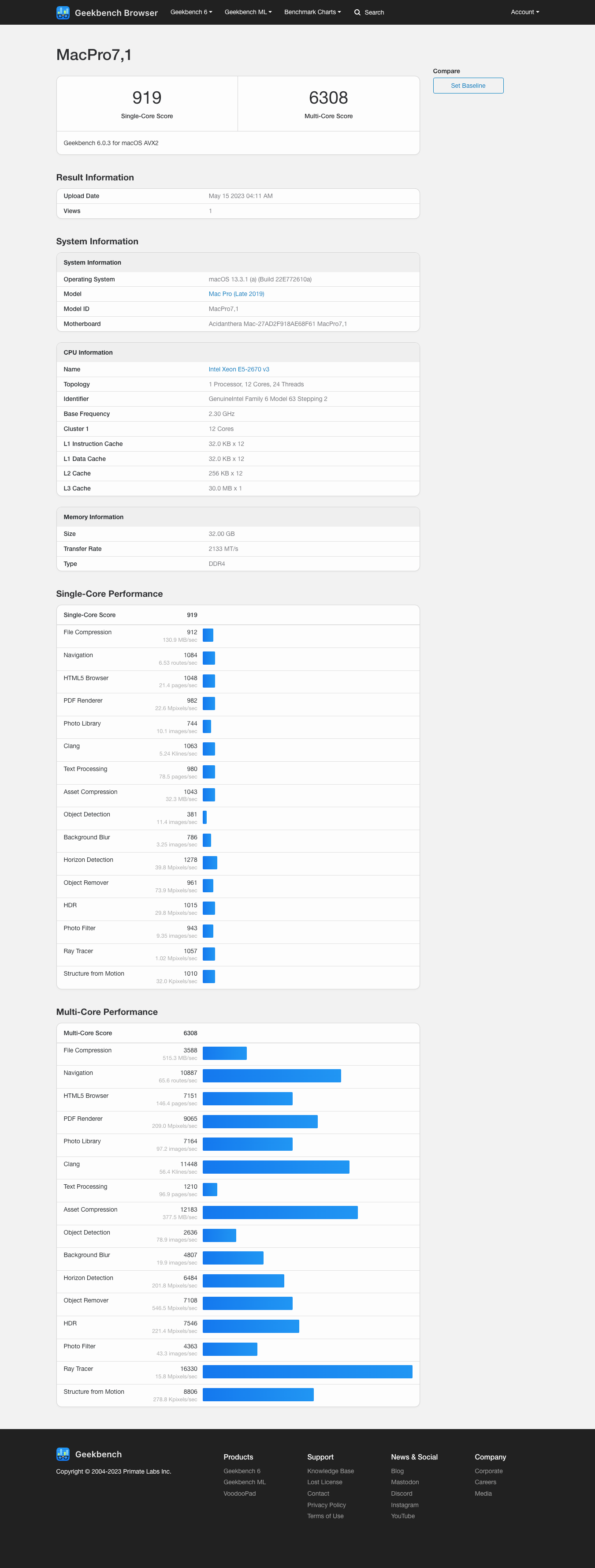Select the Acidanthera motherboard value
This screenshot has width=595, height=1568.
(277, 324)
